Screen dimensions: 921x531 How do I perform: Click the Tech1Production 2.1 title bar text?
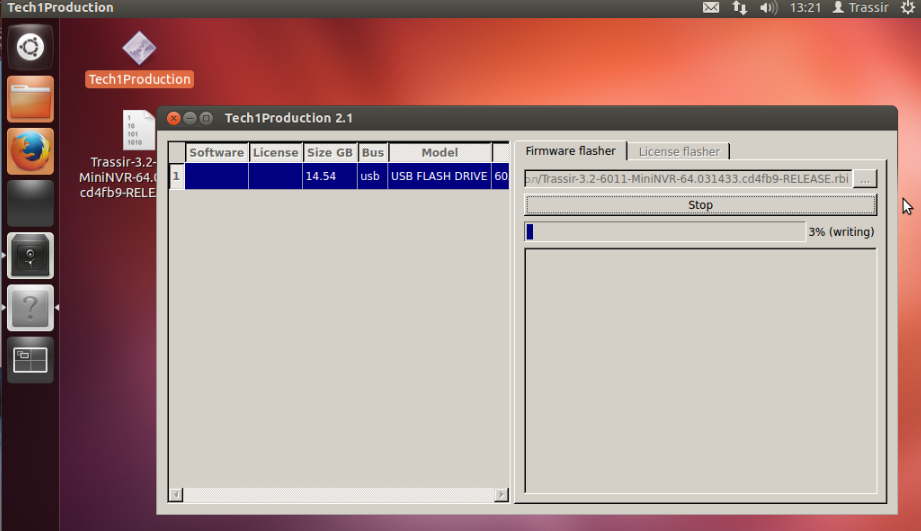coord(288,118)
